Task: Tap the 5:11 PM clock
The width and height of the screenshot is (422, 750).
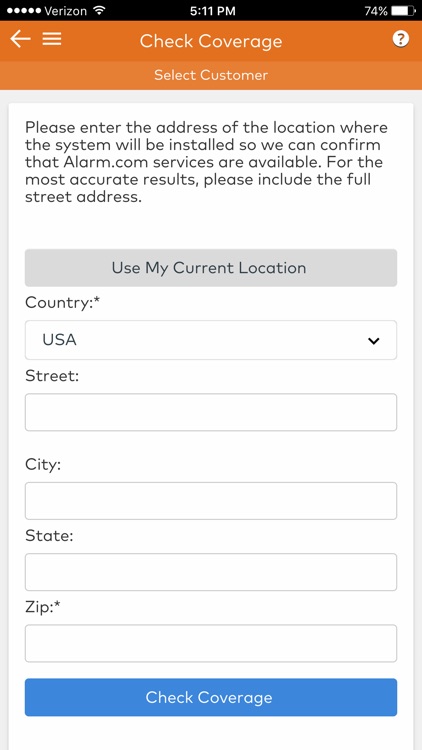Action: (x=212, y=11)
